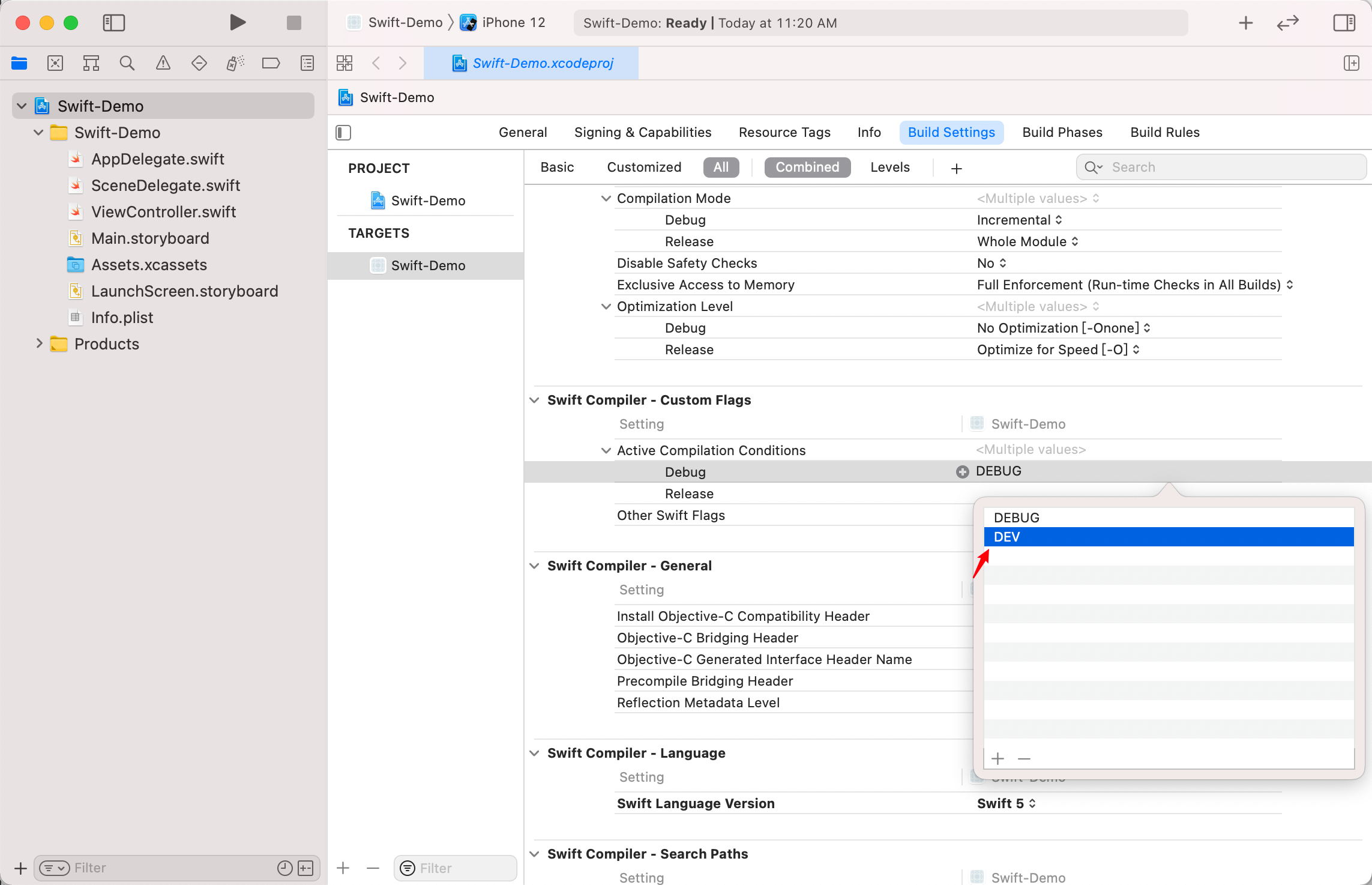Image resolution: width=1372 pixels, height=885 pixels.
Task: Select the Levels view button
Action: 889,168
